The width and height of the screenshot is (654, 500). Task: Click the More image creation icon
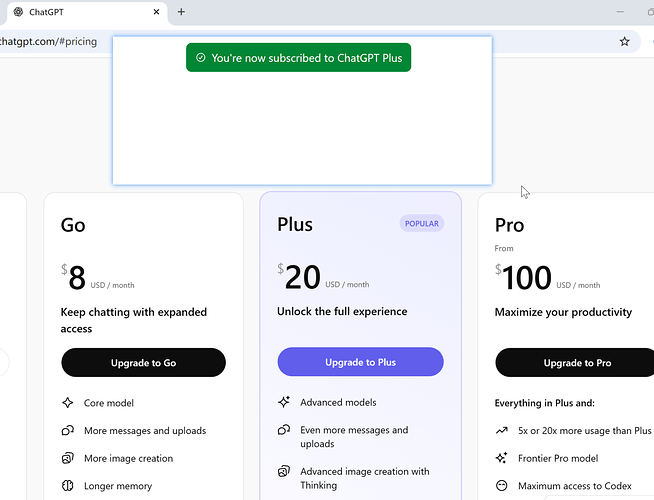click(x=68, y=458)
